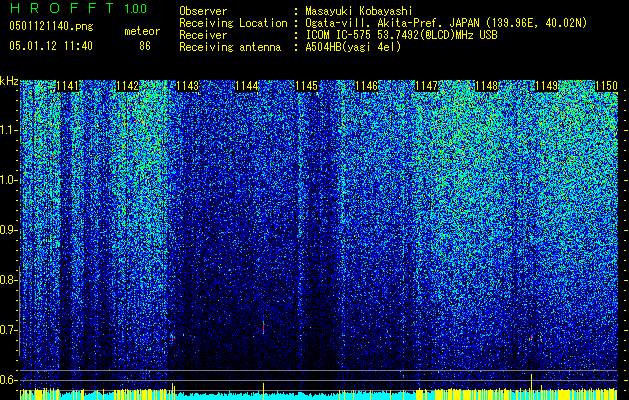Click the date stamp 05.01.12 11:40

point(51,45)
